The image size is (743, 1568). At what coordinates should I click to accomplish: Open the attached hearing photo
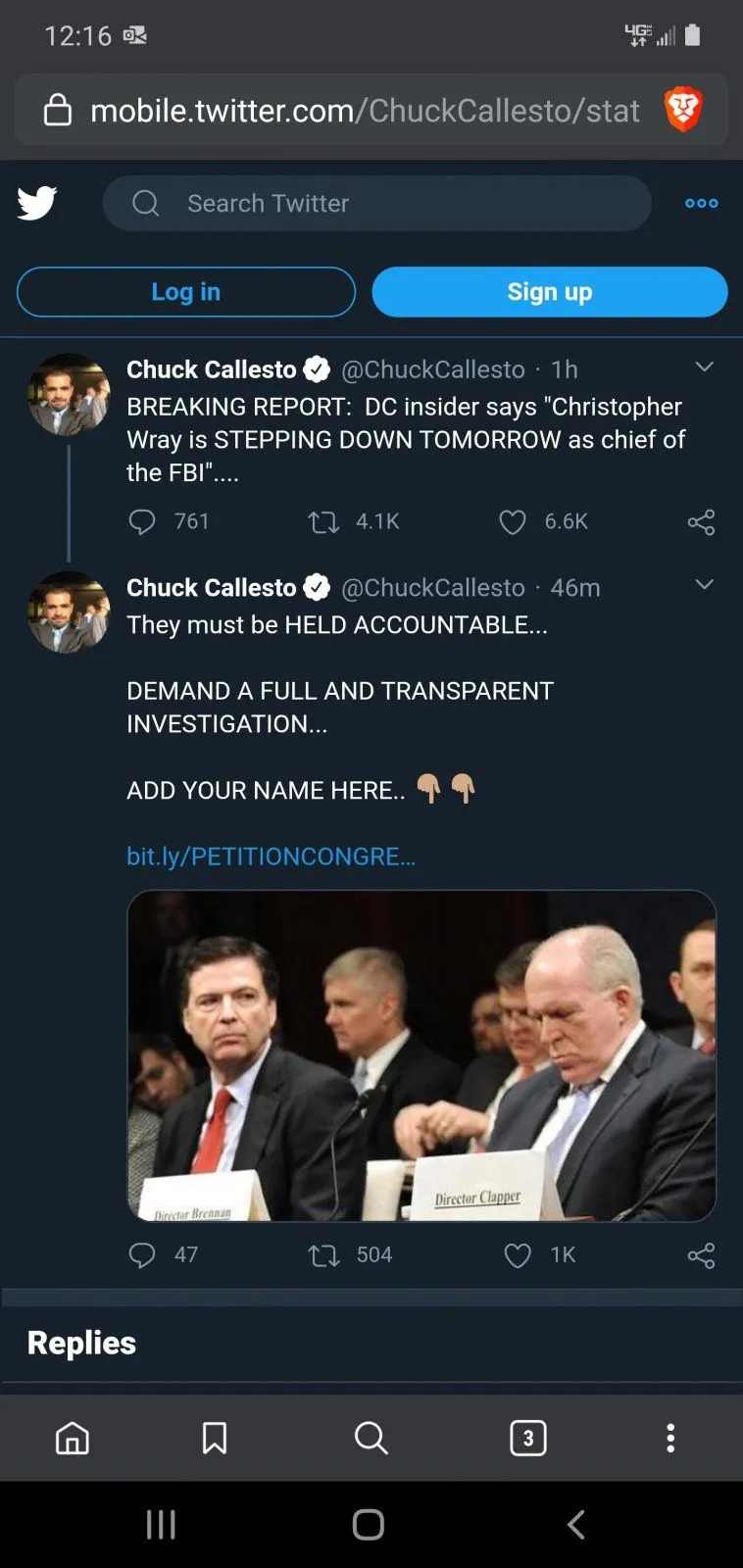(x=421, y=1055)
